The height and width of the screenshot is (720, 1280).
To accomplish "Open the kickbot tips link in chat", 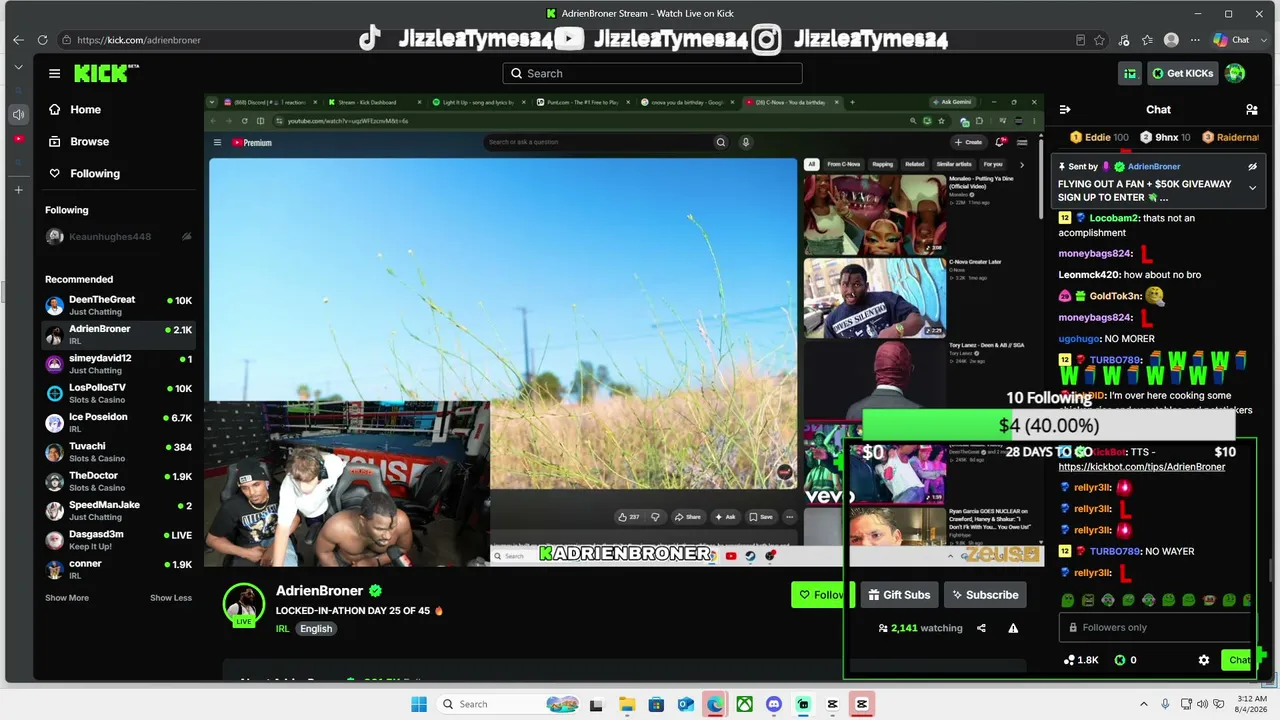I will click(1141, 467).
